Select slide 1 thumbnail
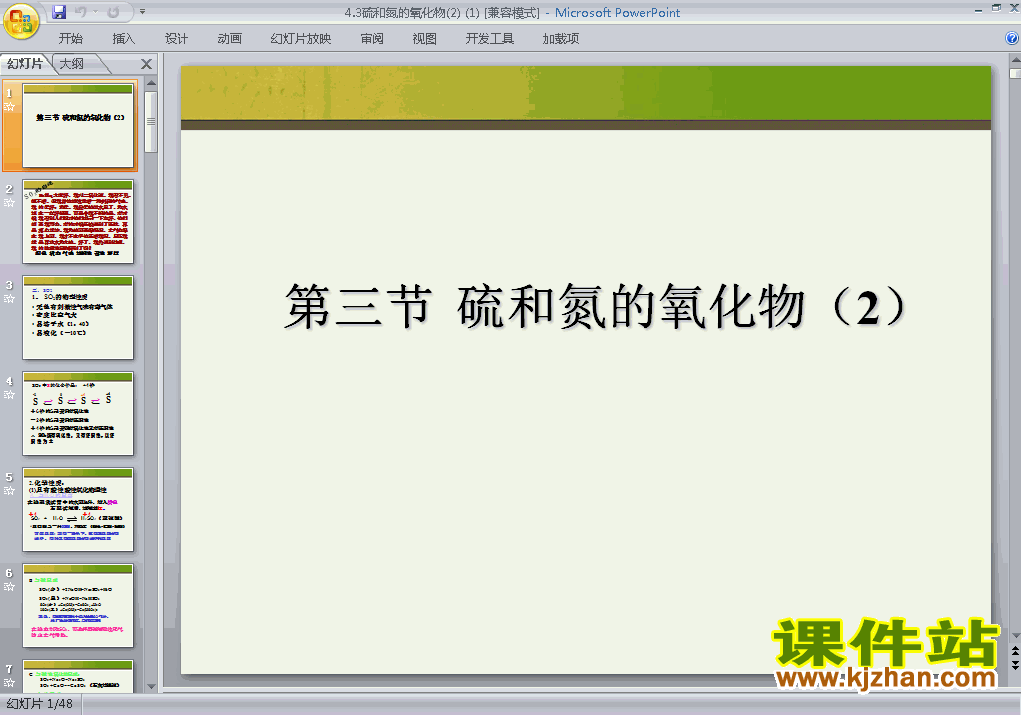This screenshot has height=715, width=1021. tap(78, 125)
